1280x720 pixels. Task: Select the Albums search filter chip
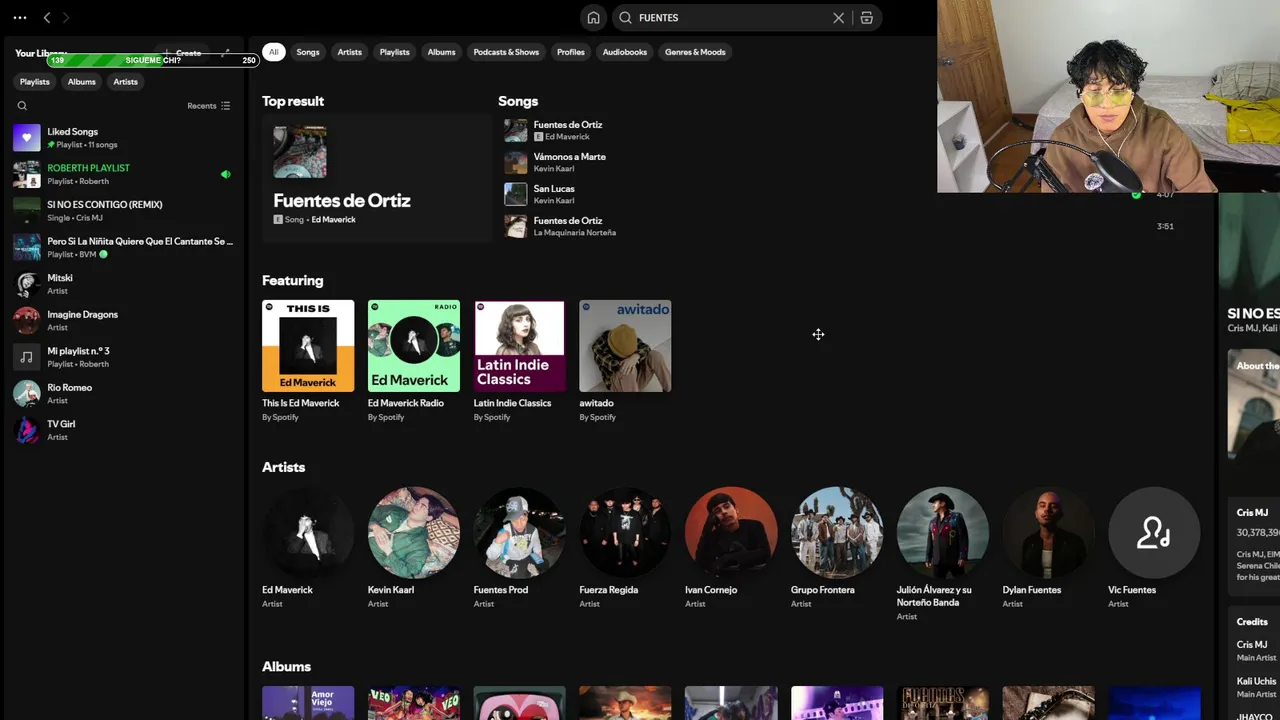click(441, 52)
